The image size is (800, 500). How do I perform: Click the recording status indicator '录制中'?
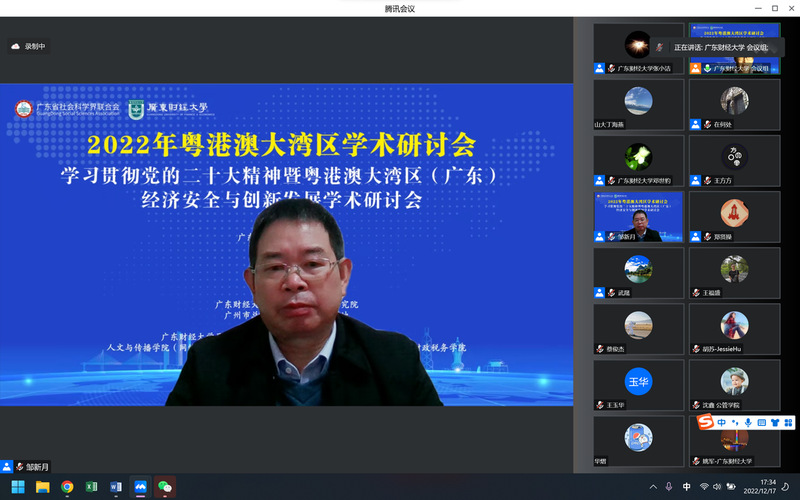28,46
